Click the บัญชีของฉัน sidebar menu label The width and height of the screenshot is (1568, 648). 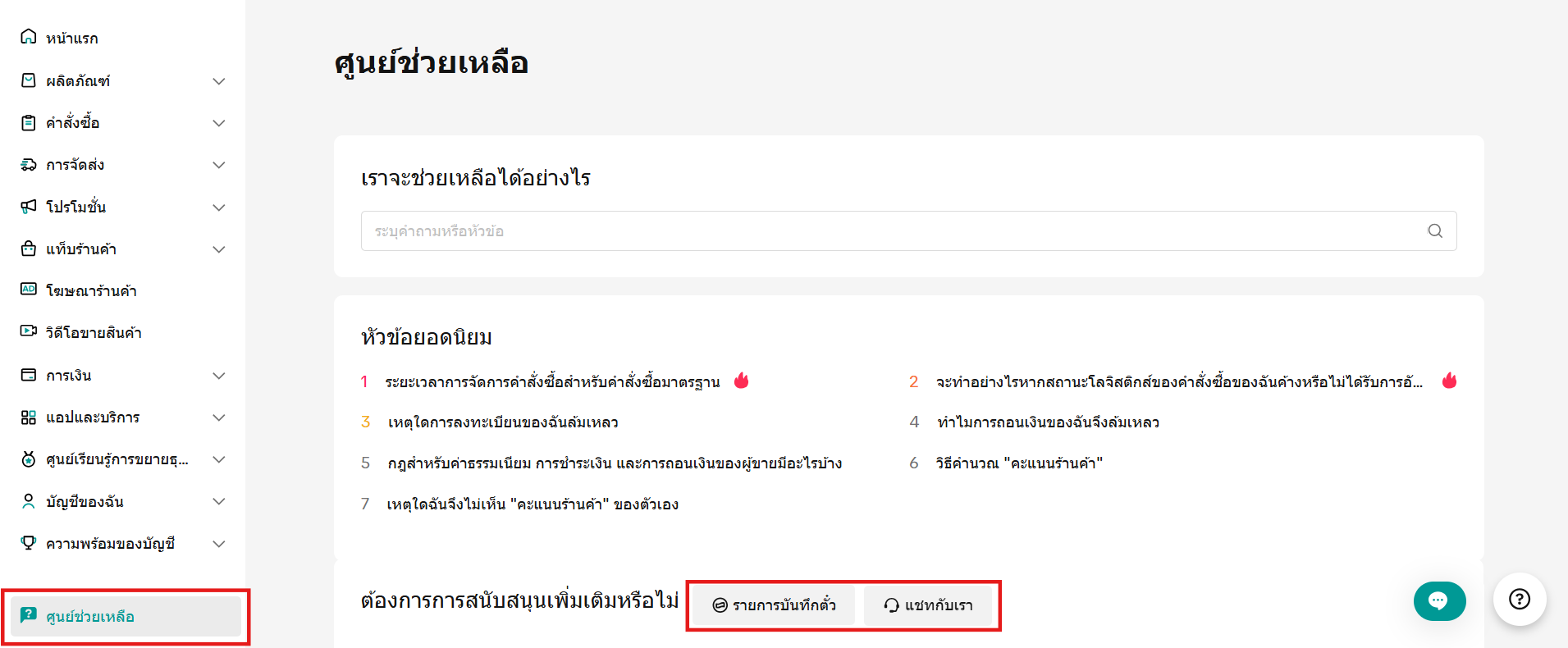[85, 501]
